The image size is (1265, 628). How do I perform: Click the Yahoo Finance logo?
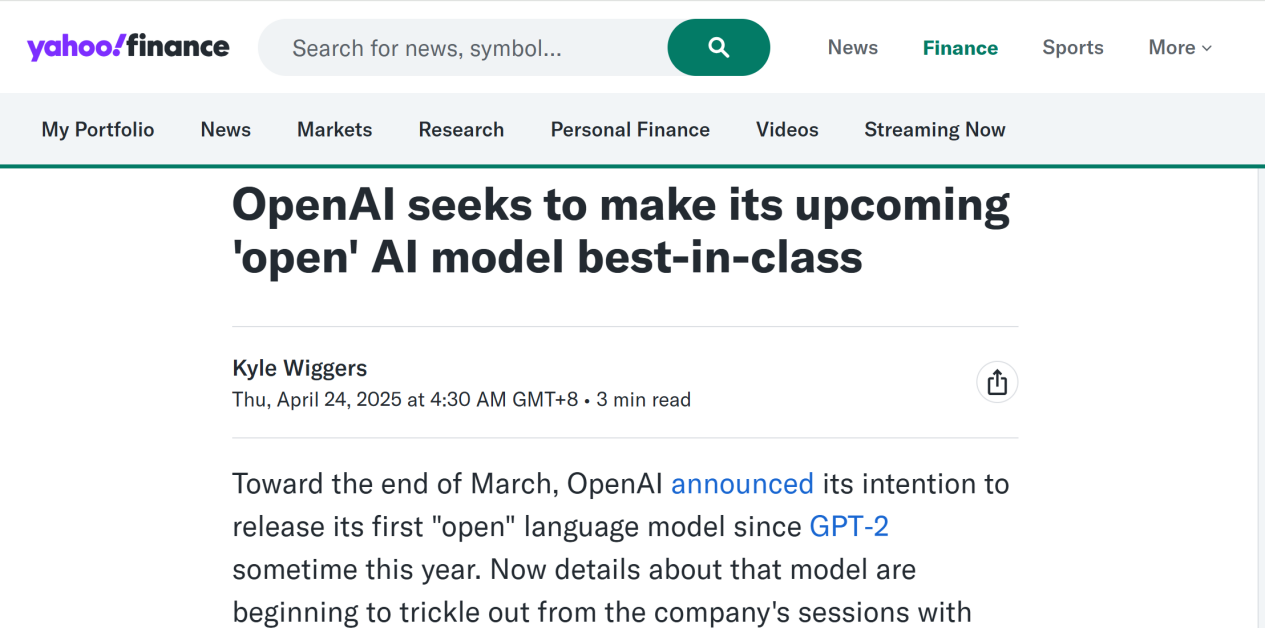[128, 47]
